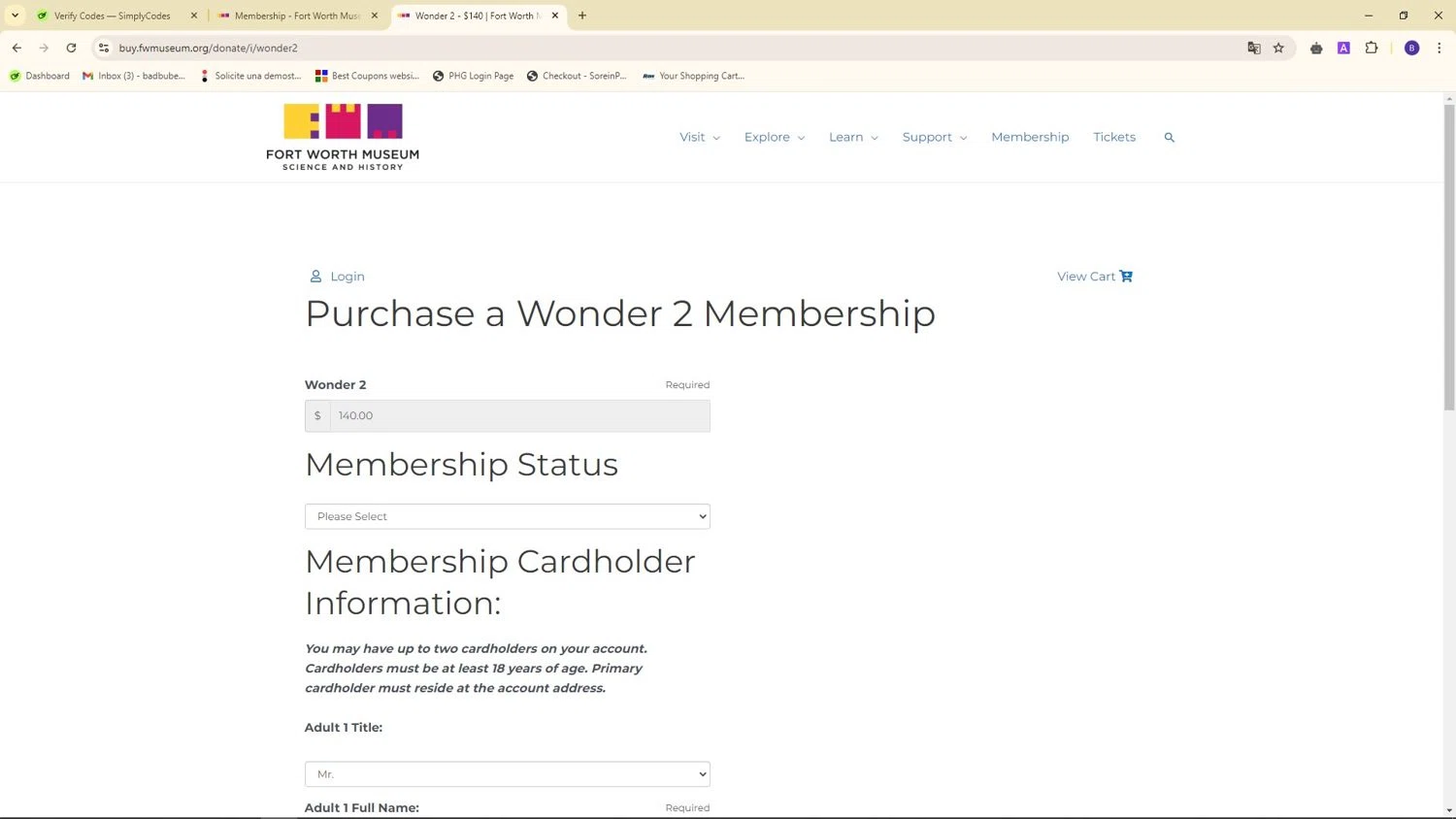
Task: Expand the Visit navigation menu
Action: point(700,138)
